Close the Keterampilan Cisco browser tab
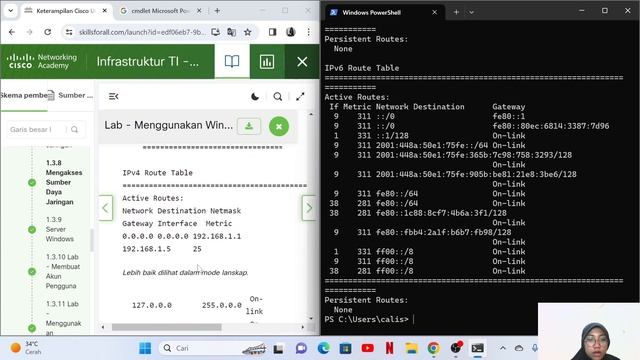The height and width of the screenshot is (360, 640). pyautogui.click(x=104, y=11)
